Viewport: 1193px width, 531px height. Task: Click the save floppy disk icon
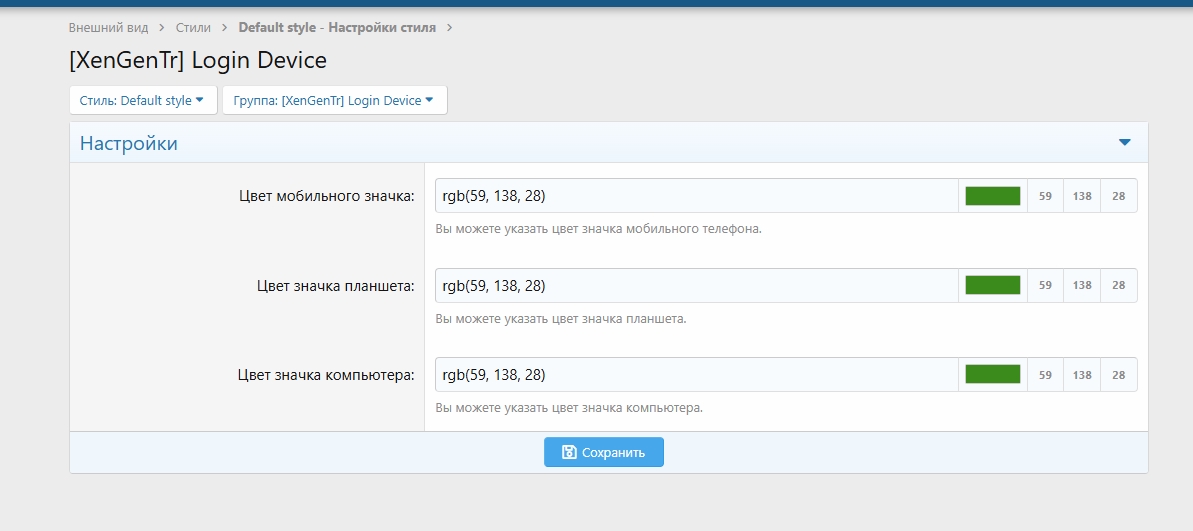click(569, 452)
